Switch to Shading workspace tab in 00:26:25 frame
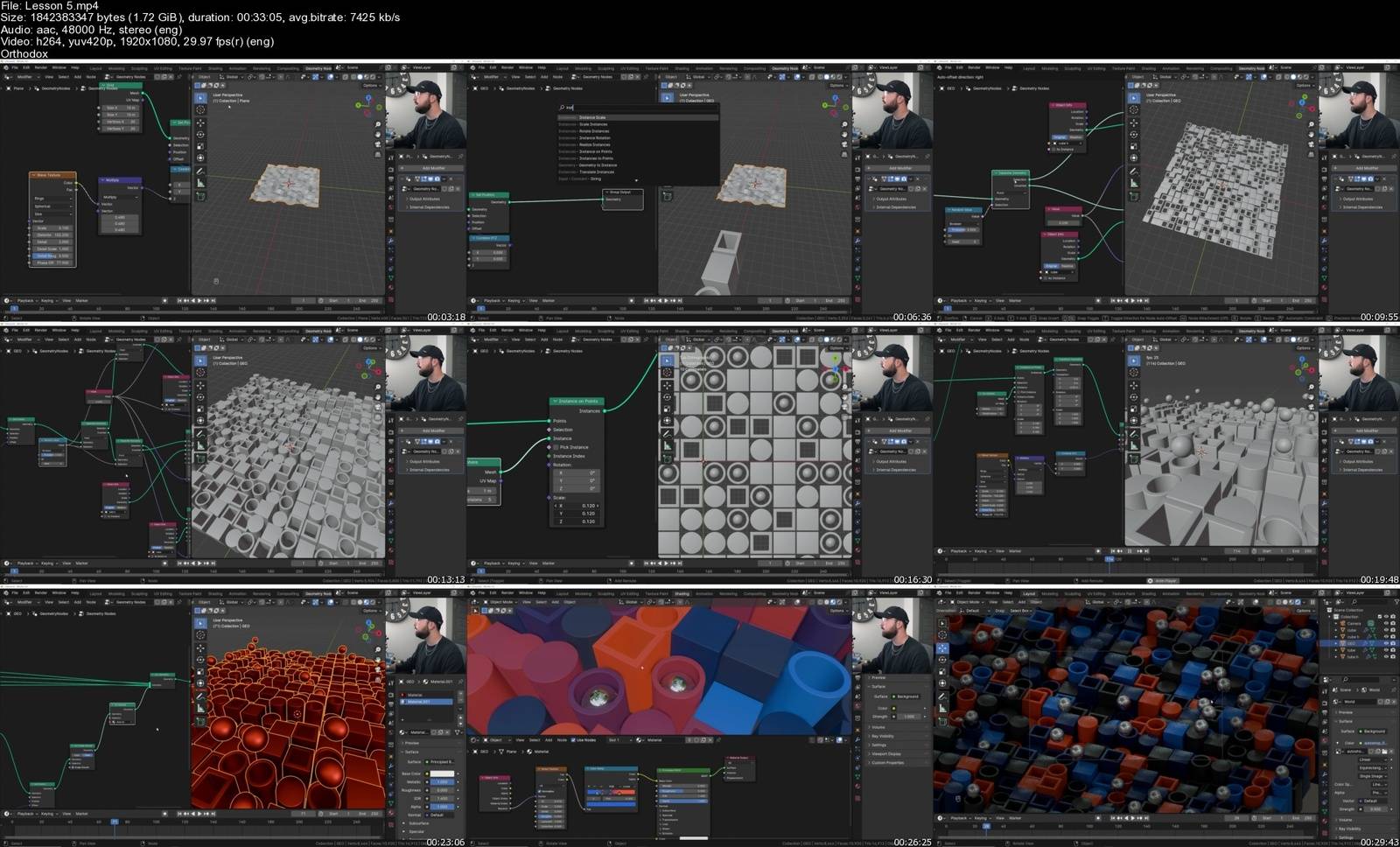The image size is (1400, 847). pyautogui.click(x=682, y=593)
